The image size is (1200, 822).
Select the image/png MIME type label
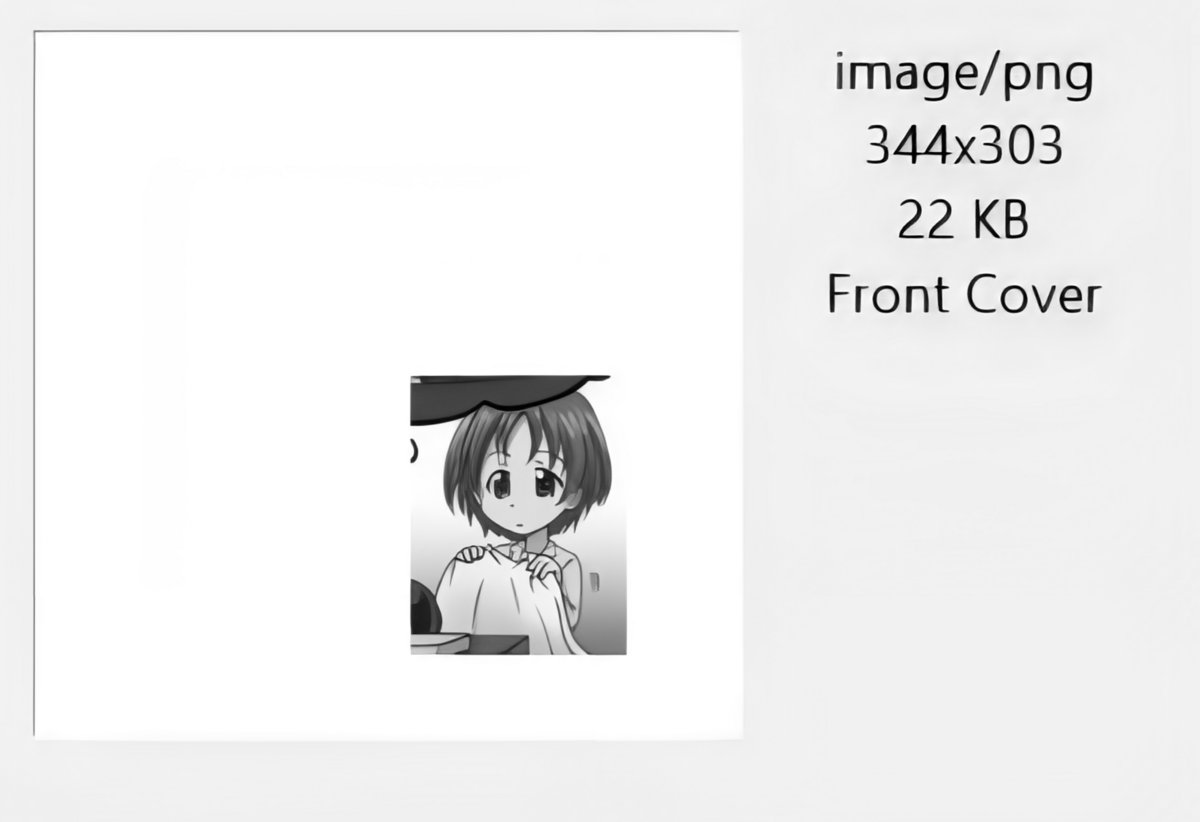pos(964,77)
